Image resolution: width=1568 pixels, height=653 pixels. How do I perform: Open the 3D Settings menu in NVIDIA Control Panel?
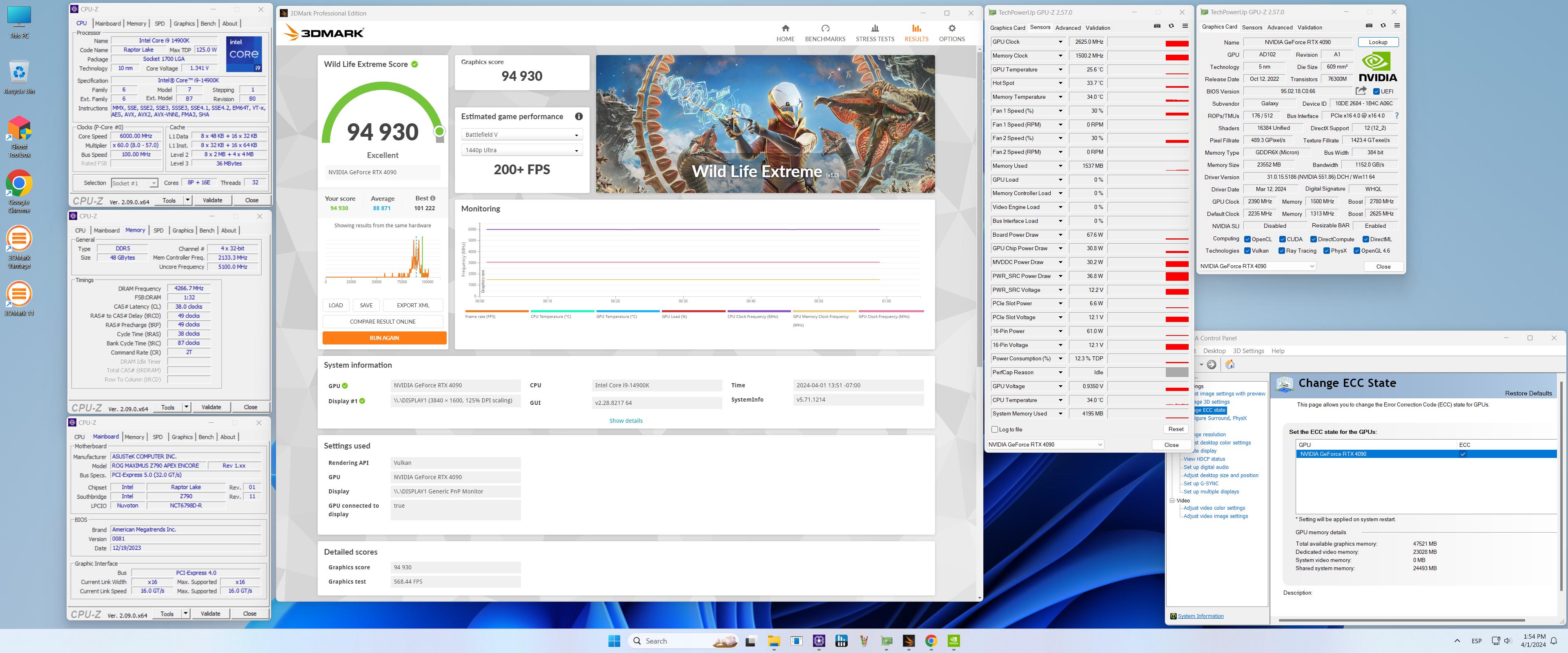click(1248, 351)
